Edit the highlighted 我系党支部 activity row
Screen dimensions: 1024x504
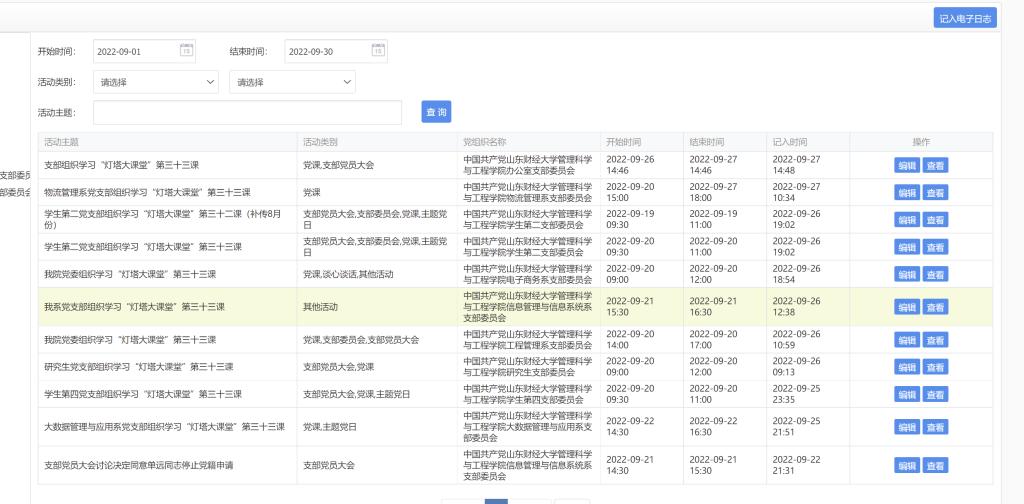pyautogui.click(x=906, y=307)
